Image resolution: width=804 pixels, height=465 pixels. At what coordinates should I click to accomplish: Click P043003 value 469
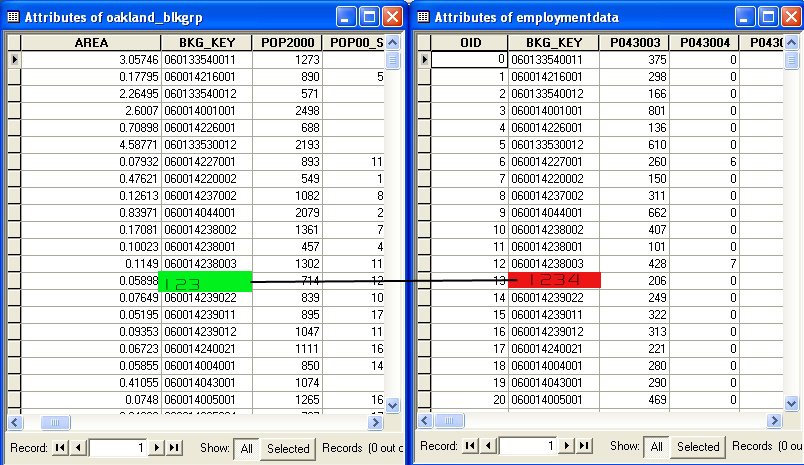635,399
